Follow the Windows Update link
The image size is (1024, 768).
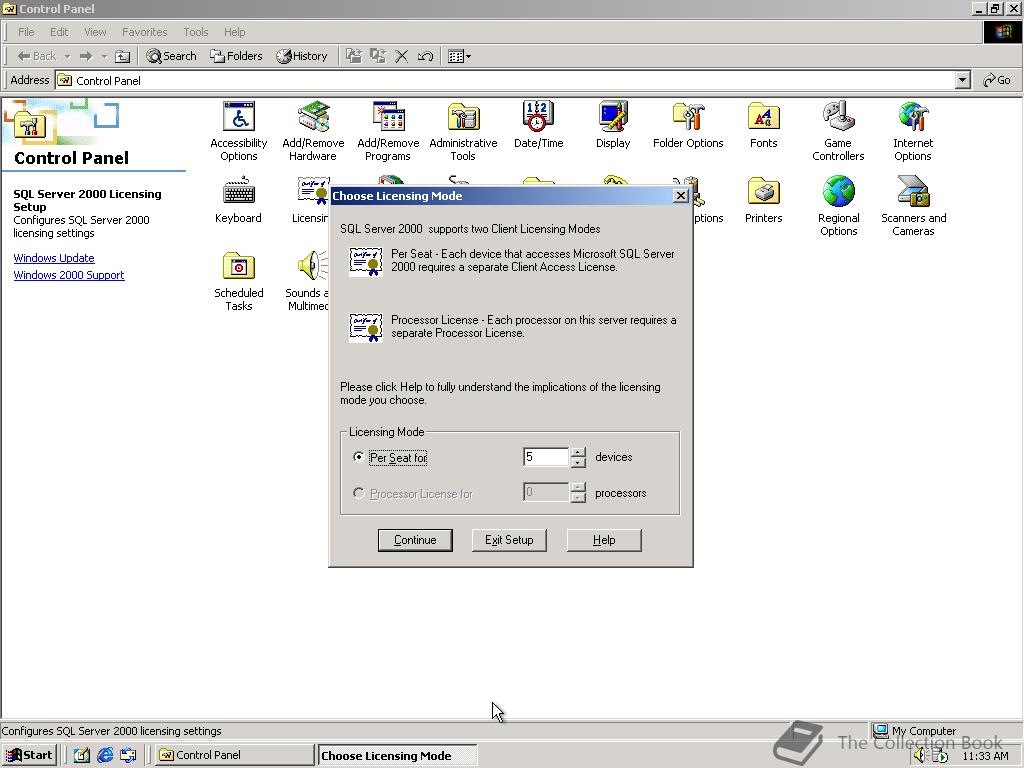[x=54, y=258]
